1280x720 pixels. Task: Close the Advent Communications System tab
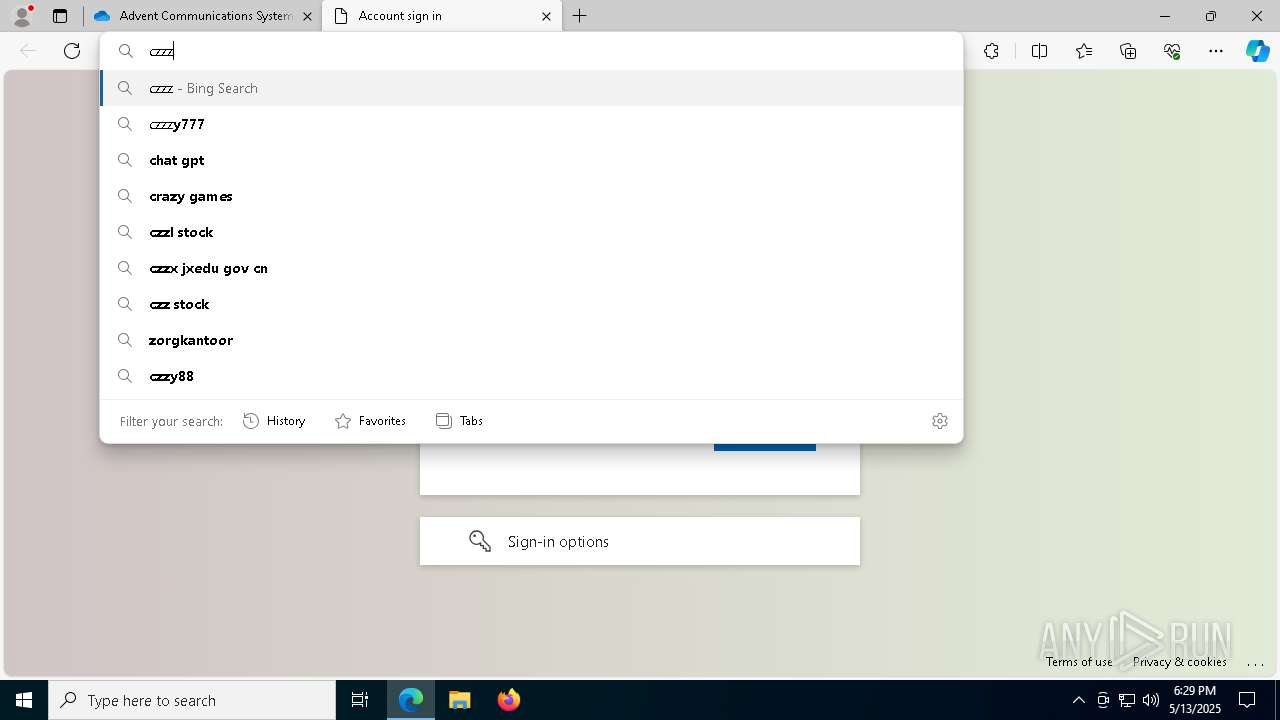point(307,16)
